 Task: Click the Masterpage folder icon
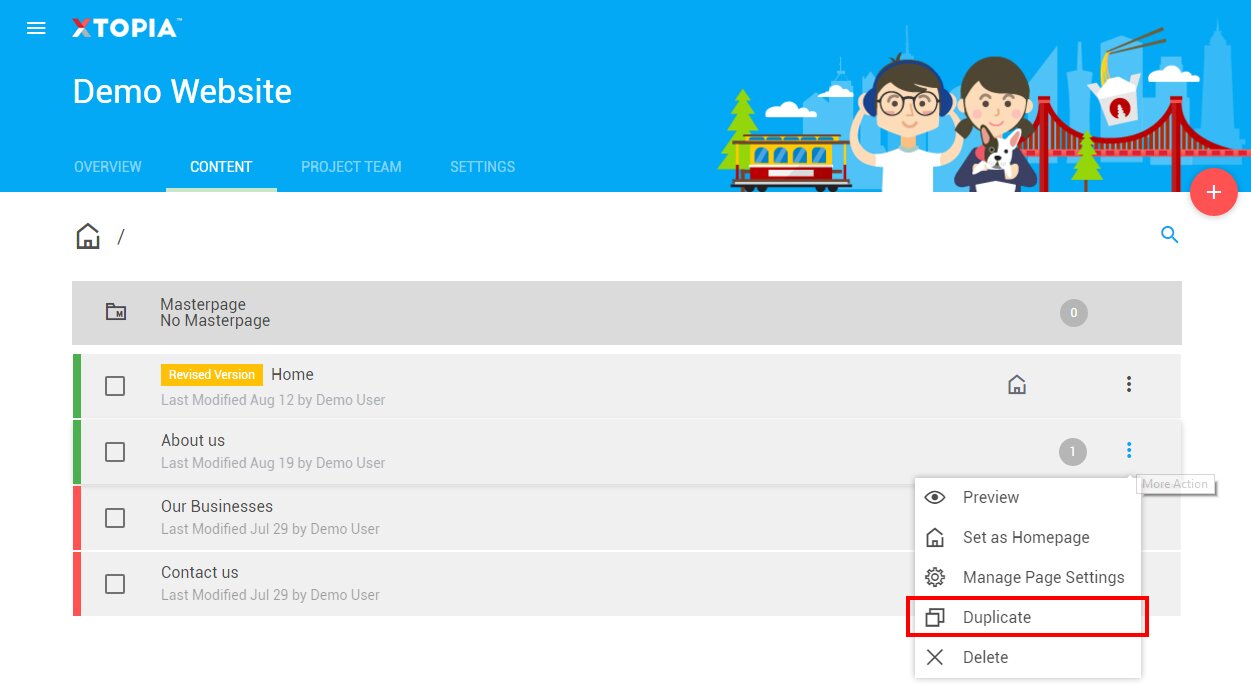[116, 312]
